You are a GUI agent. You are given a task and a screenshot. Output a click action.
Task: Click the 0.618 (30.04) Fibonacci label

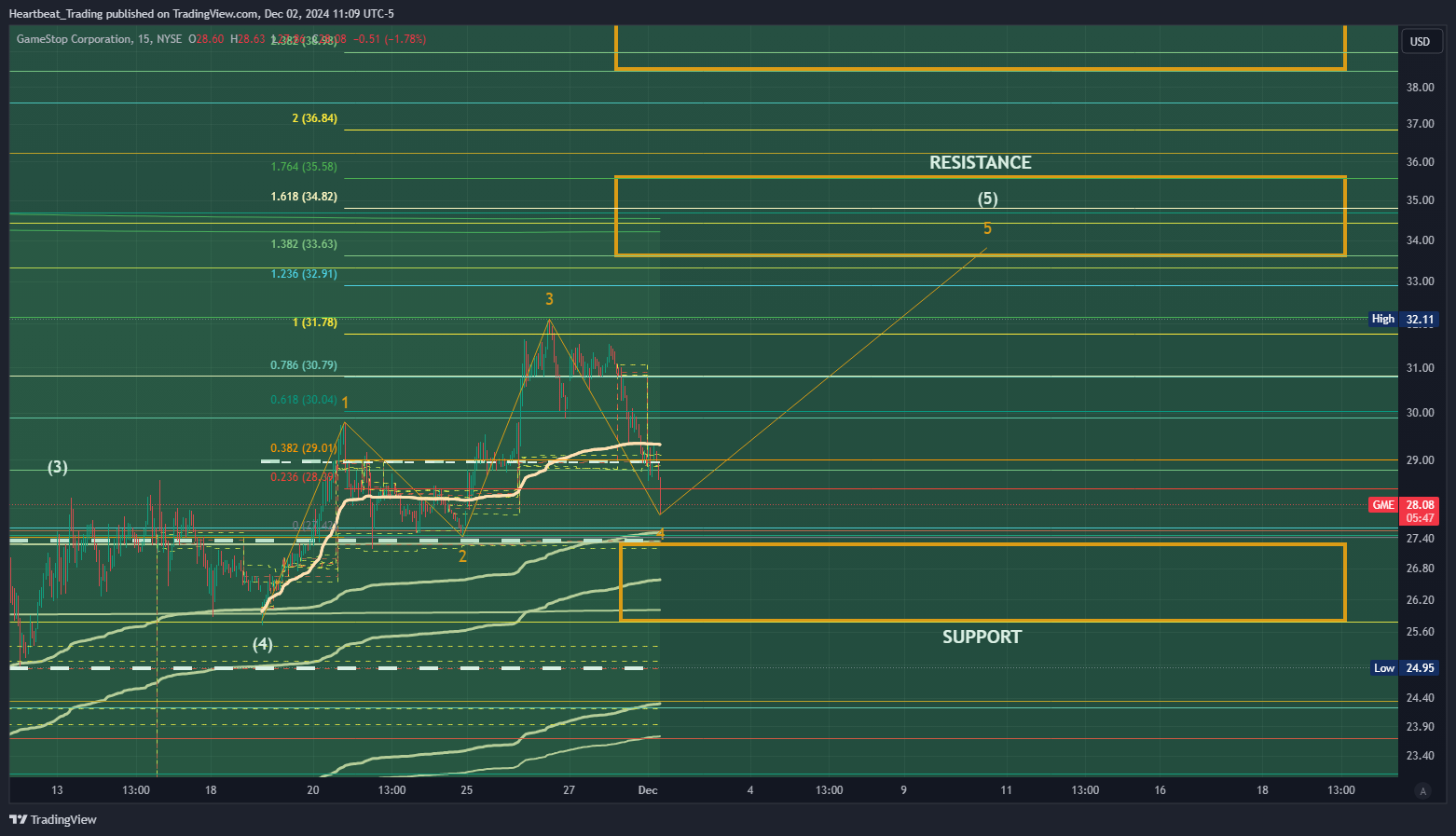pyautogui.click(x=304, y=400)
